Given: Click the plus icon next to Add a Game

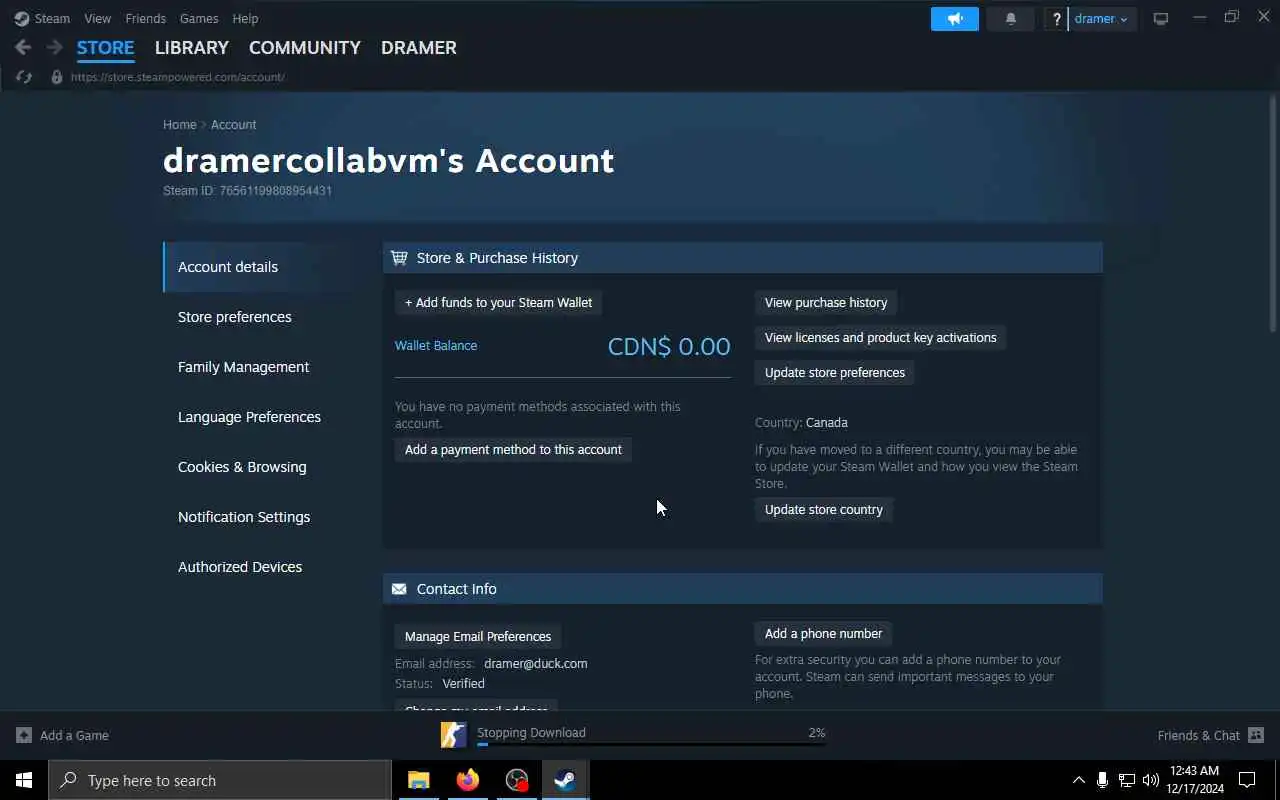Looking at the screenshot, I should [24, 735].
